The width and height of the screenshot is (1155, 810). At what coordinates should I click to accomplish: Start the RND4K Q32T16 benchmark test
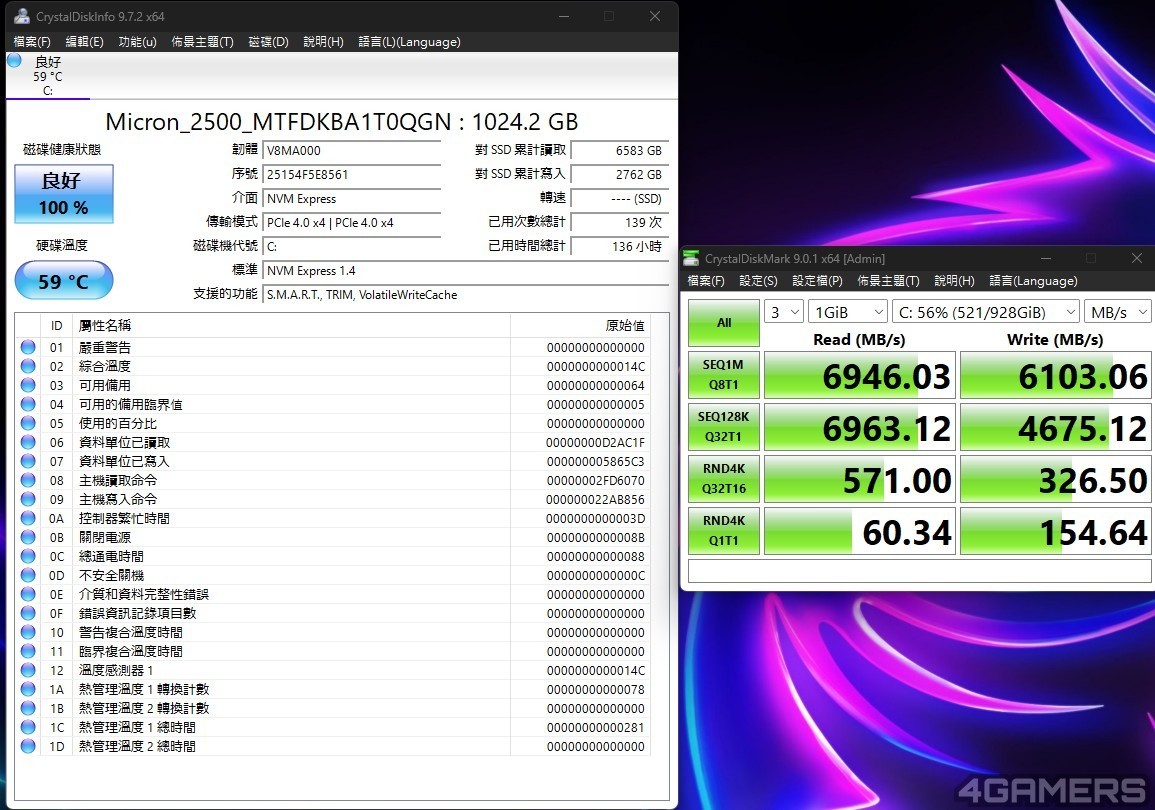pos(724,479)
